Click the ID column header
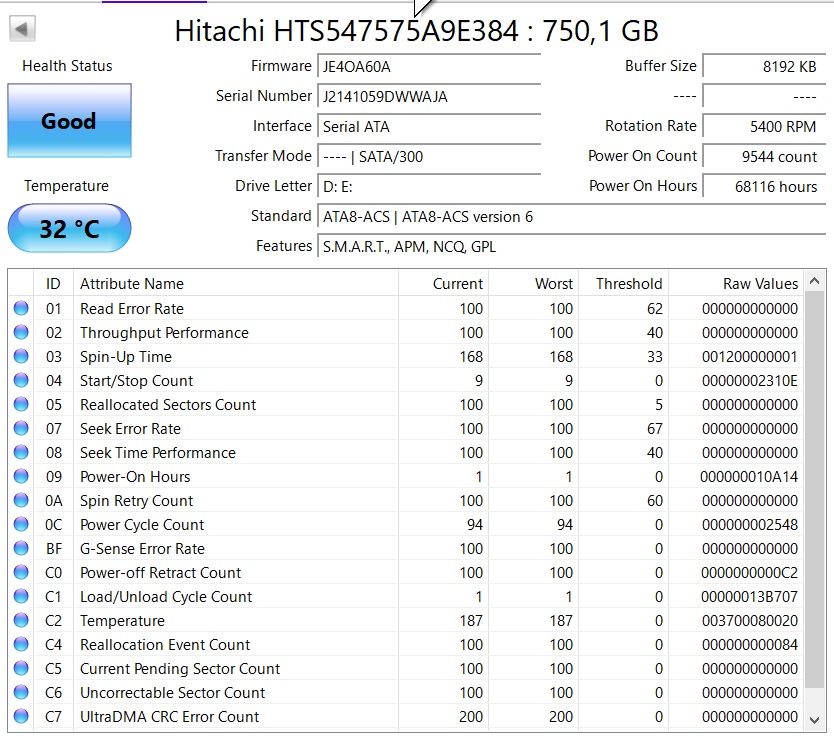This screenshot has height=743, width=834. [x=53, y=283]
